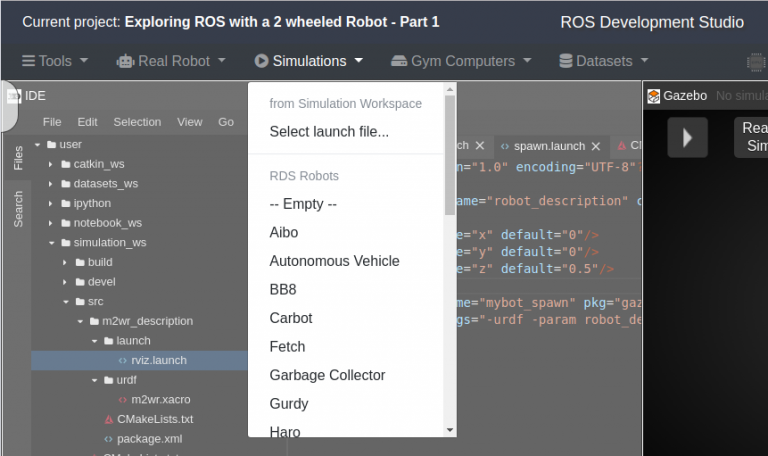
Task: Click the dropdown scrollbar thumb
Action: (450, 155)
